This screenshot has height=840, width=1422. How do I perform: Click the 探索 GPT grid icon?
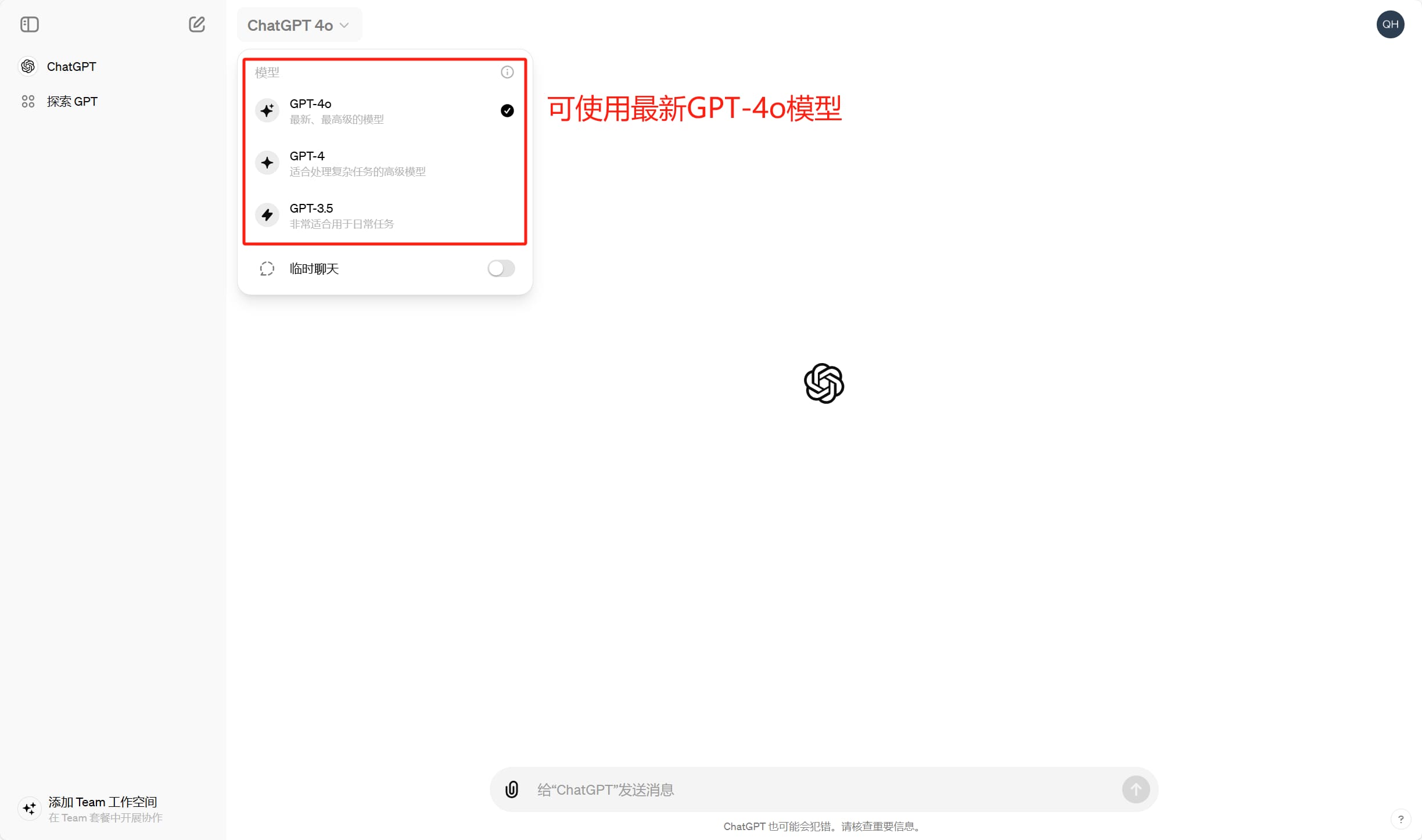click(x=28, y=101)
